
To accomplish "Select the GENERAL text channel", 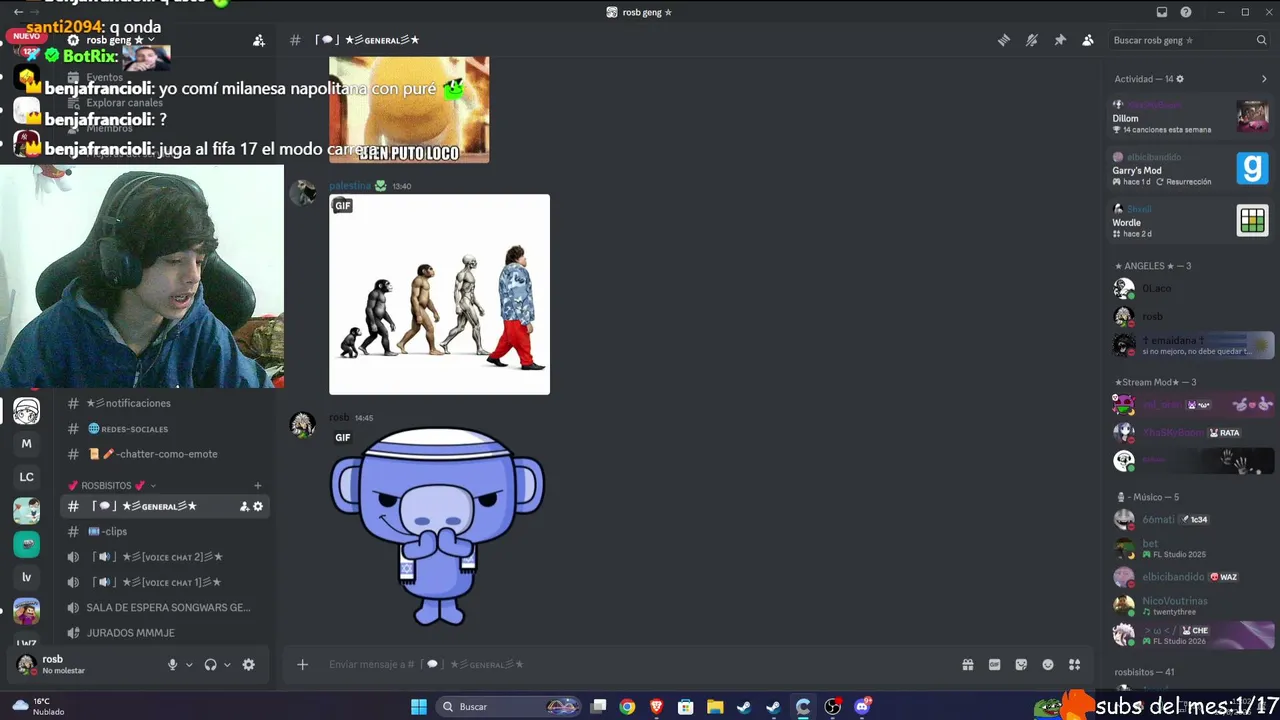I will click(166, 506).
